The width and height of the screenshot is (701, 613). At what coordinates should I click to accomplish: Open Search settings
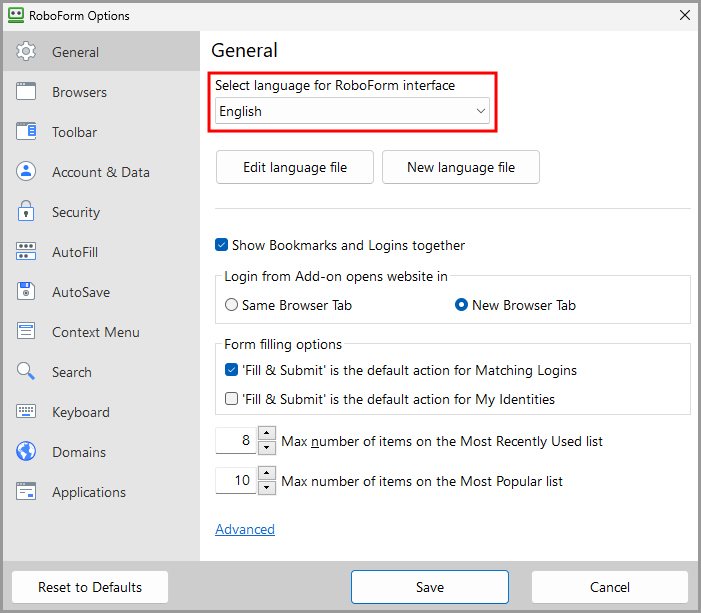tap(101, 372)
